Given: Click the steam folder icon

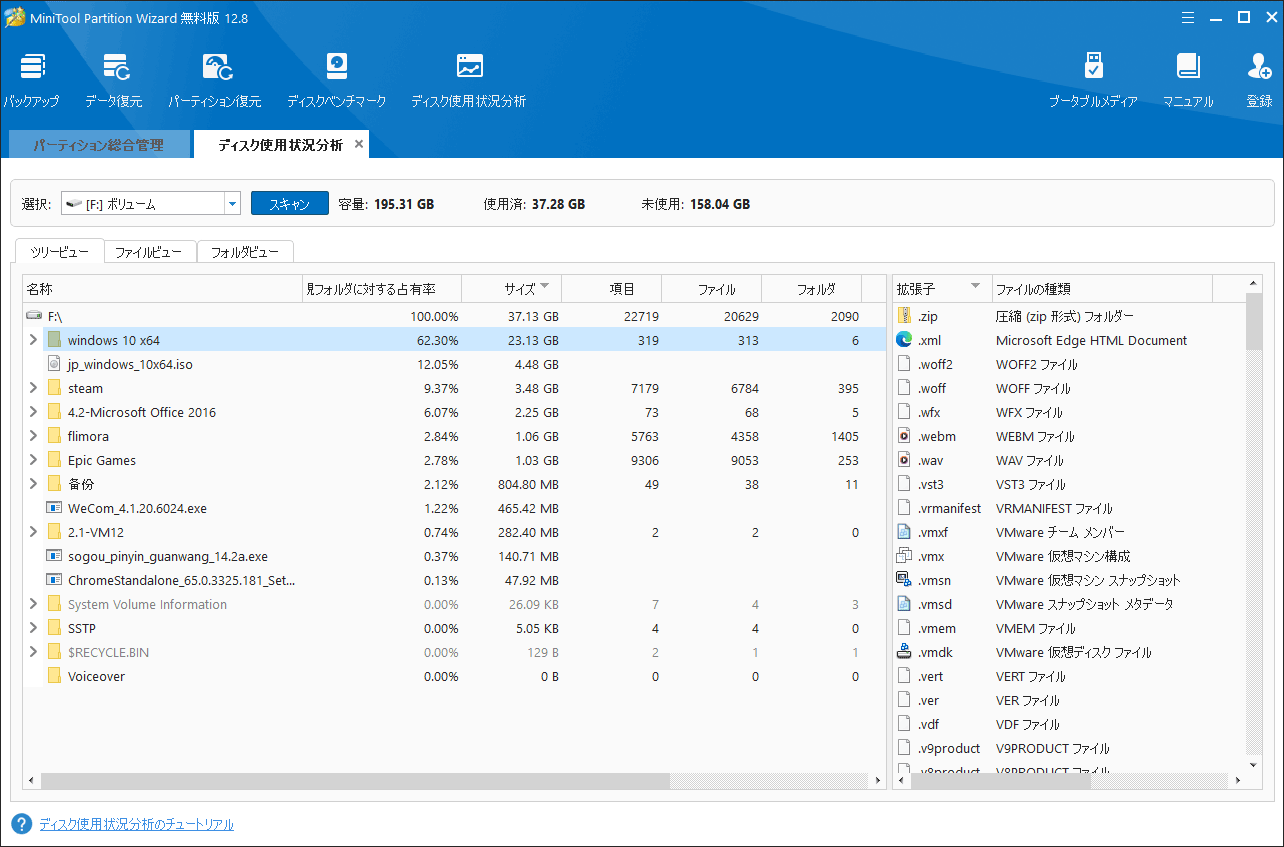Looking at the screenshot, I should 54,388.
